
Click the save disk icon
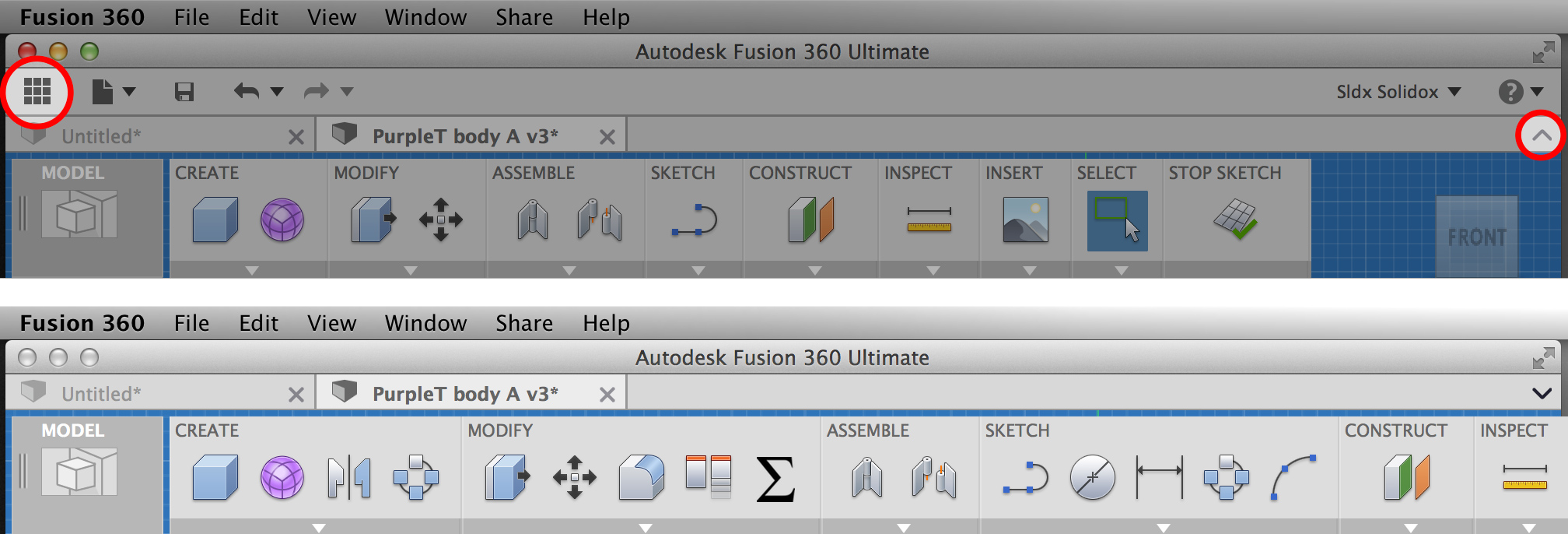pyautogui.click(x=184, y=92)
